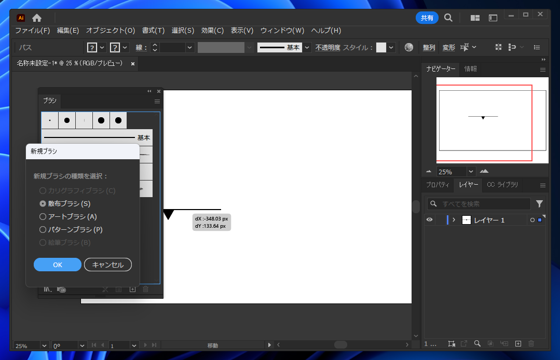Click the locate object magnifier in Layers
This screenshot has width=560, height=360.
pyautogui.click(x=477, y=344)
